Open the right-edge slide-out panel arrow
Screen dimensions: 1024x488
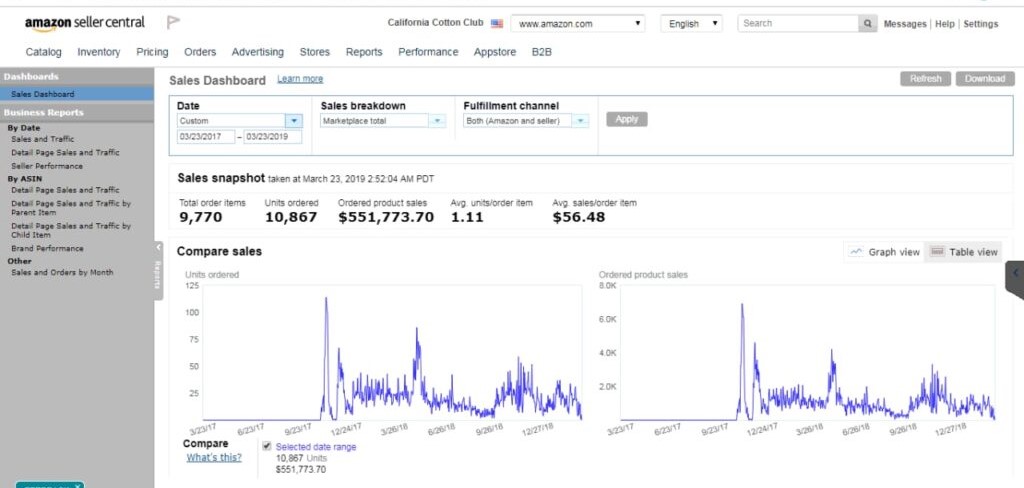(1016, 273)
